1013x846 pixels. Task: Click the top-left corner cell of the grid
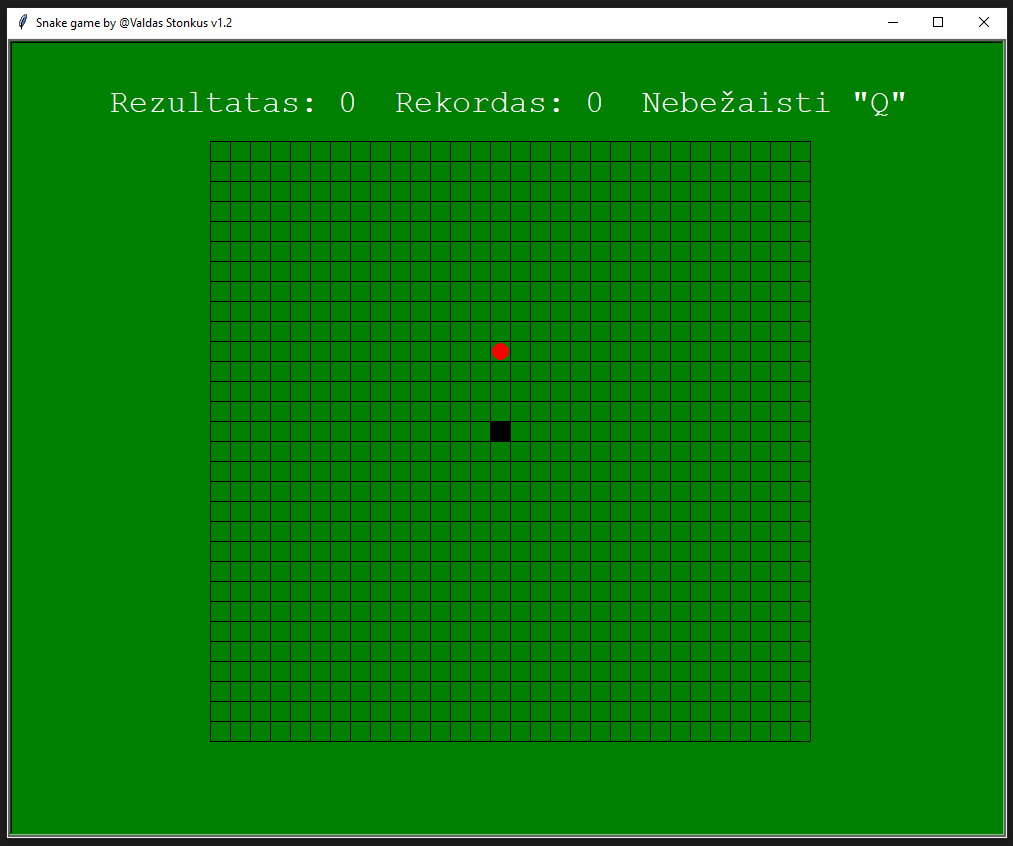pyautogui.click(x=220, y=151)
